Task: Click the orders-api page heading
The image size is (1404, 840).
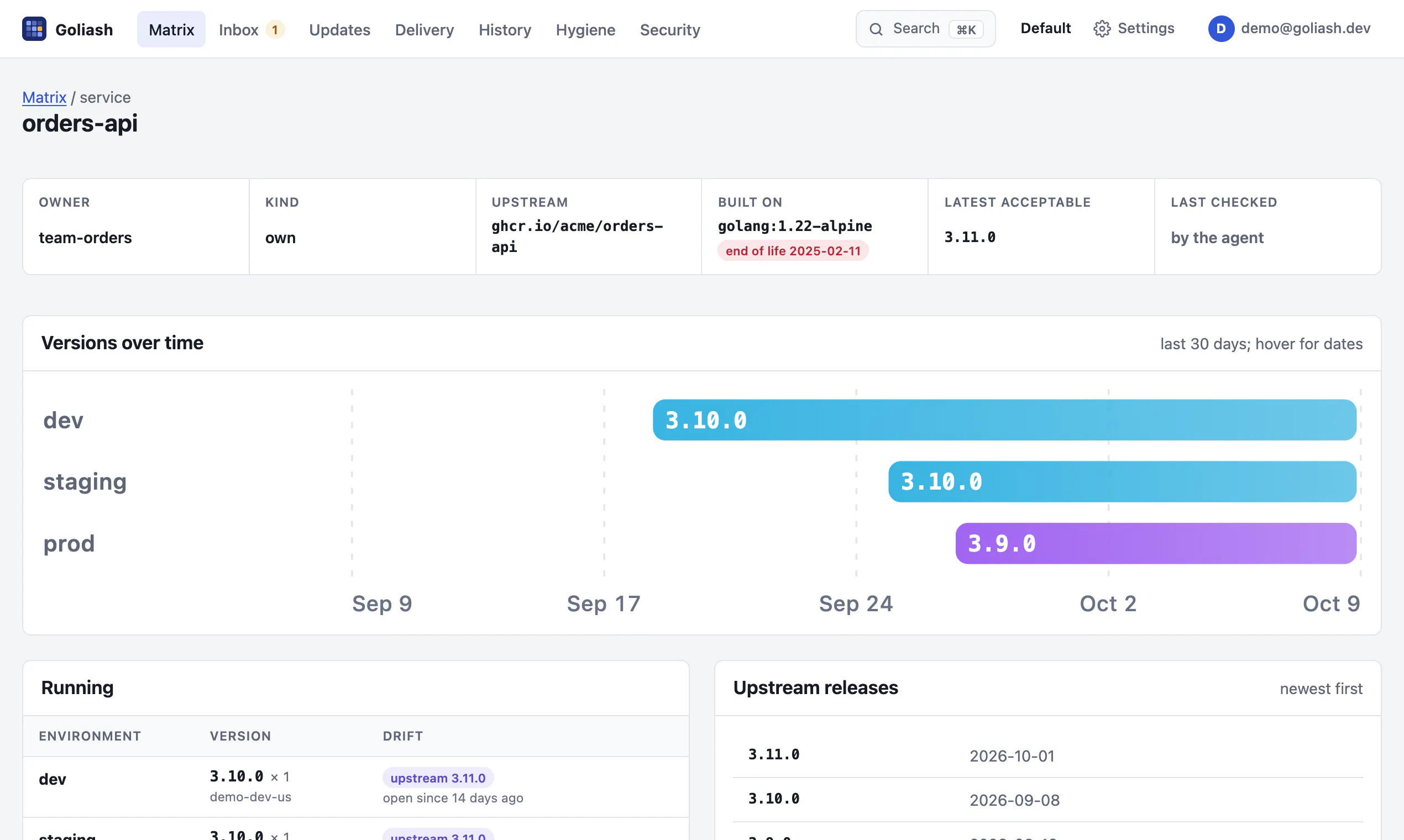Action: (80, 123)
